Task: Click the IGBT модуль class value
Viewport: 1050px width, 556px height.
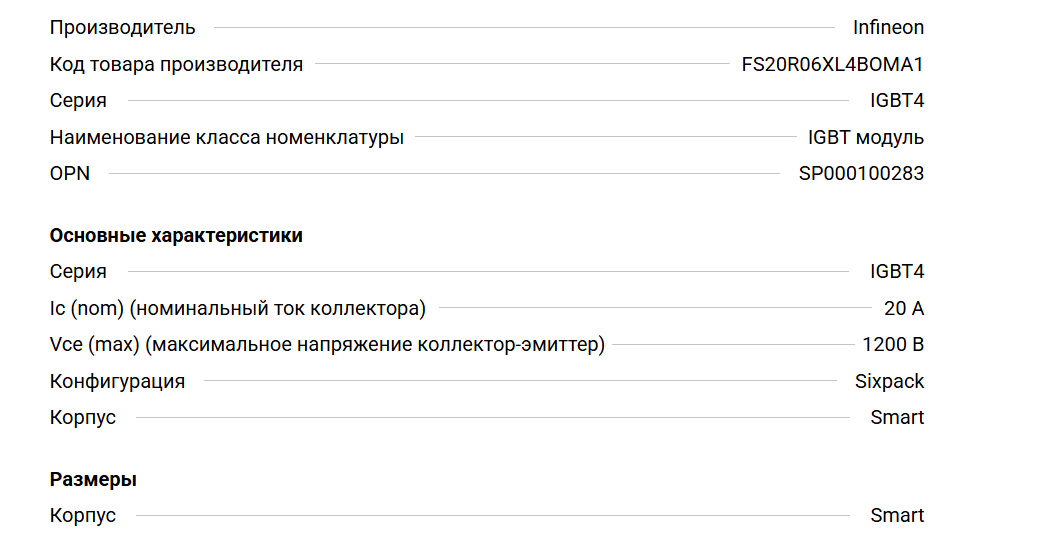Action: pyautogui.click(x=866, y=138)
